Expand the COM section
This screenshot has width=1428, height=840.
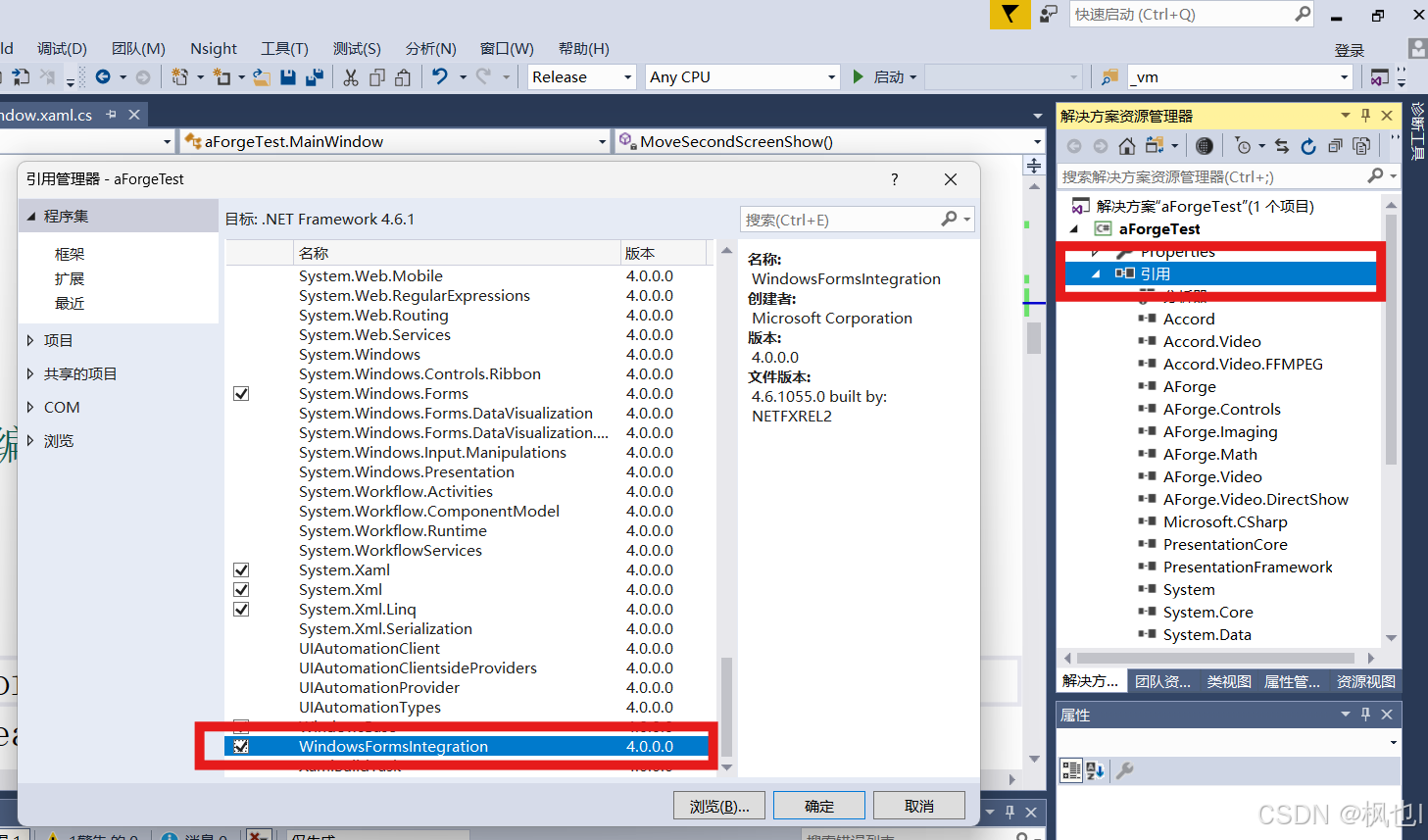pyautogui.click(x=30, y=408)
